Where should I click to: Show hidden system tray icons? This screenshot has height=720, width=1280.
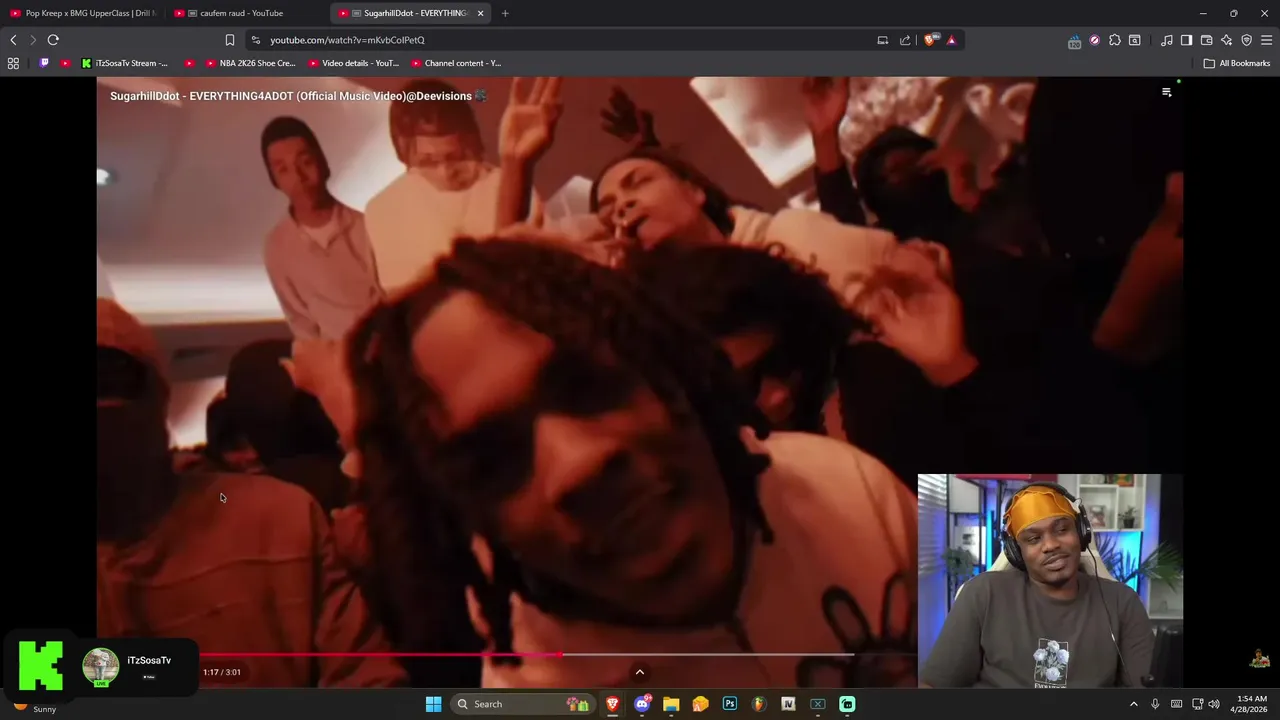pos(1133,704)
